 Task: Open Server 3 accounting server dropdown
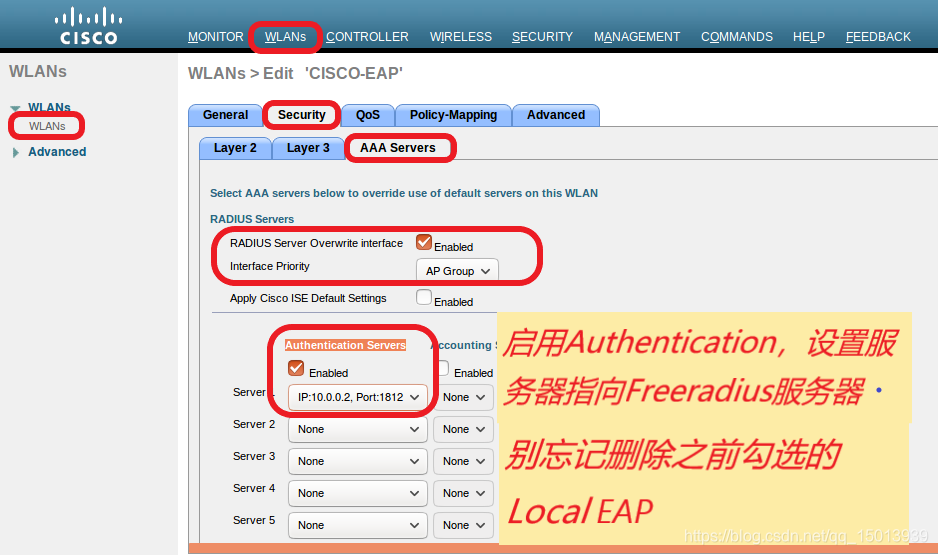[x=464, y=461]
